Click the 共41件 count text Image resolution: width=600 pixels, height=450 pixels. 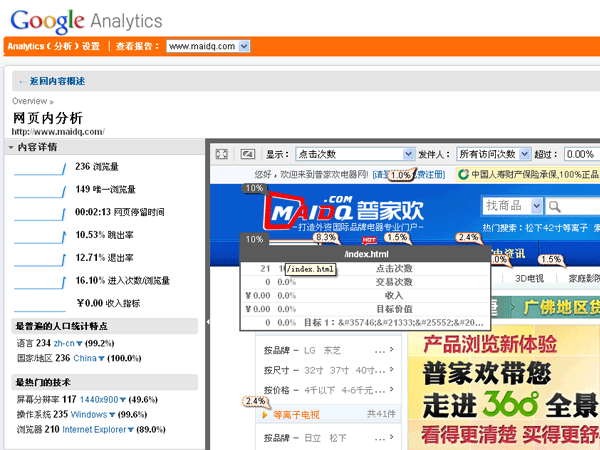coord(381,414)
